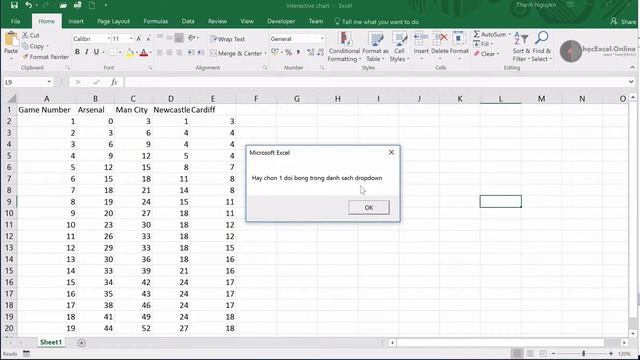Image resolution: width=640 pixels, height=360 pixels.
Task: Toggle Wrap Text
Action: (x=227, y=39)
